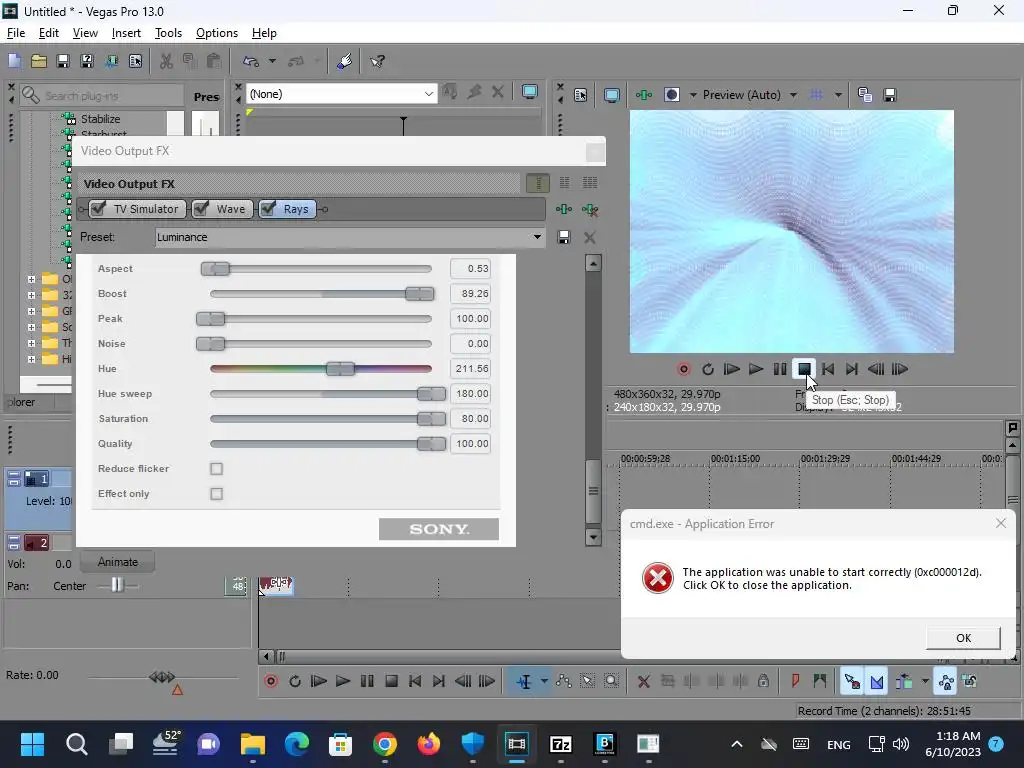Open the Insert menu

126,33
